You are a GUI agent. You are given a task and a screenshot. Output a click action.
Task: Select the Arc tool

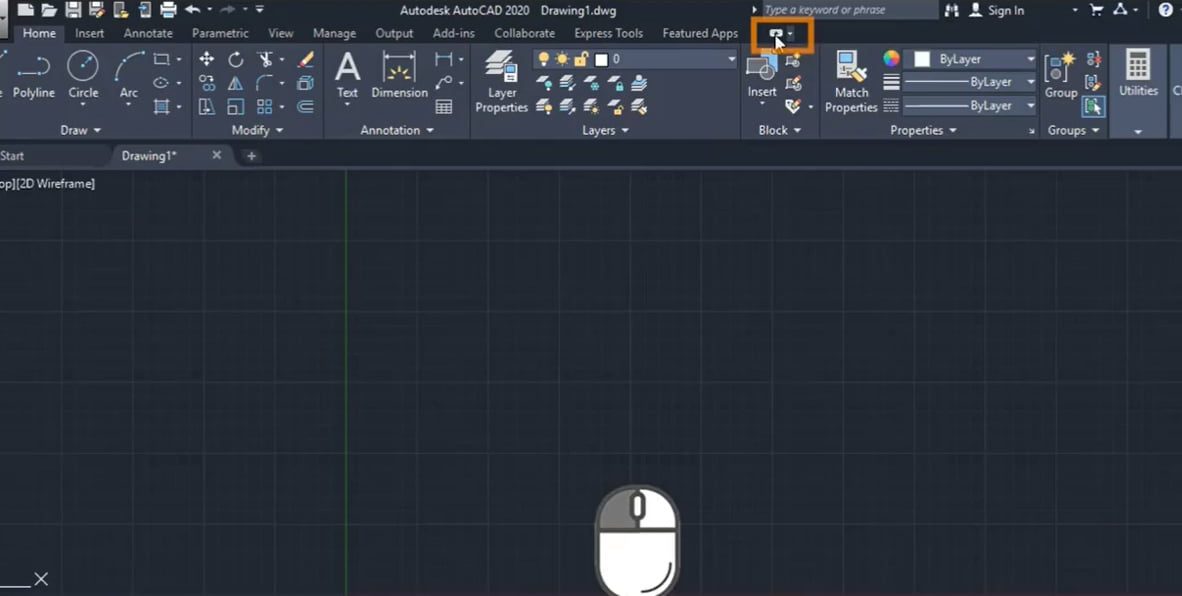[x=129, y=76]
